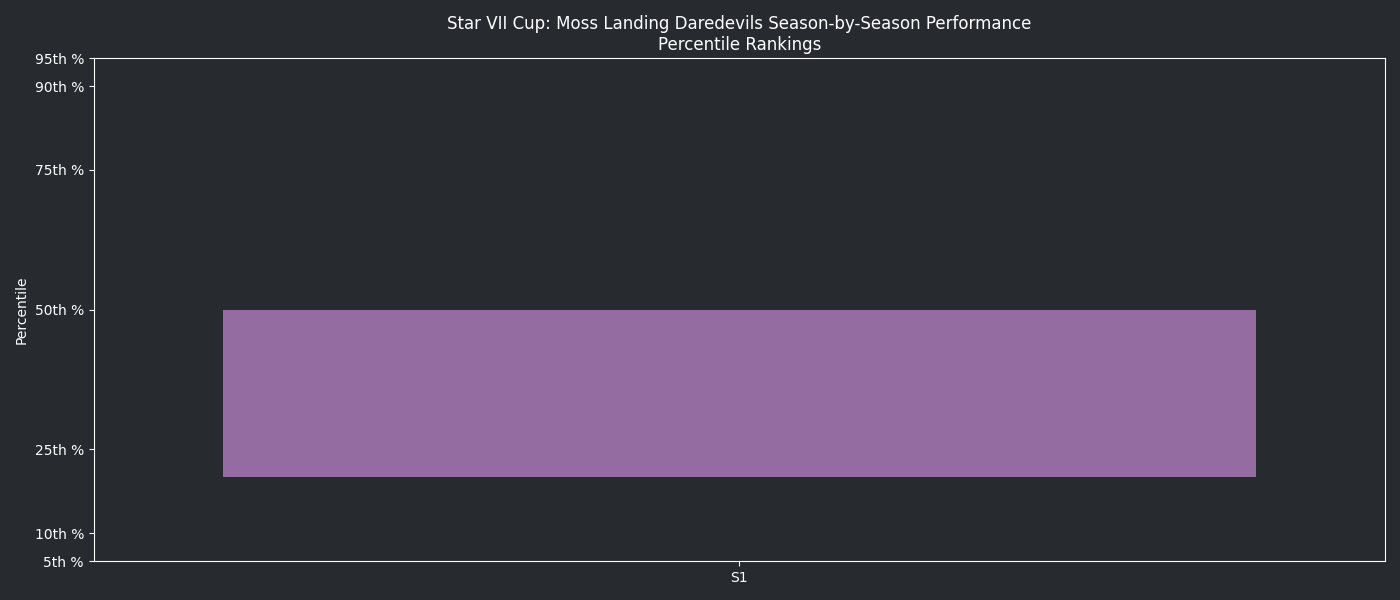Select "Moss Landing Daredevils" in the title
Viewport: 1400px width, 600px height.
660,23
